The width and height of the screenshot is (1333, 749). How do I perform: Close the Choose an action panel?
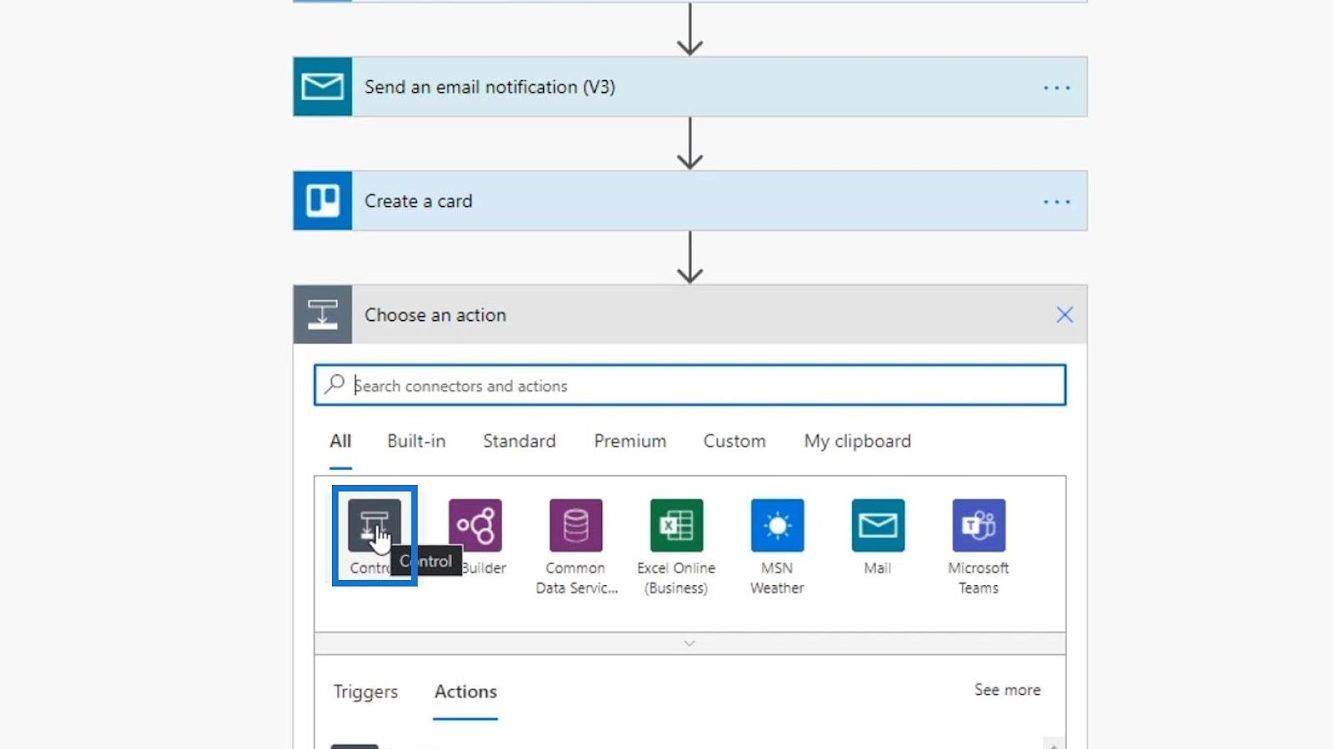1065,315
